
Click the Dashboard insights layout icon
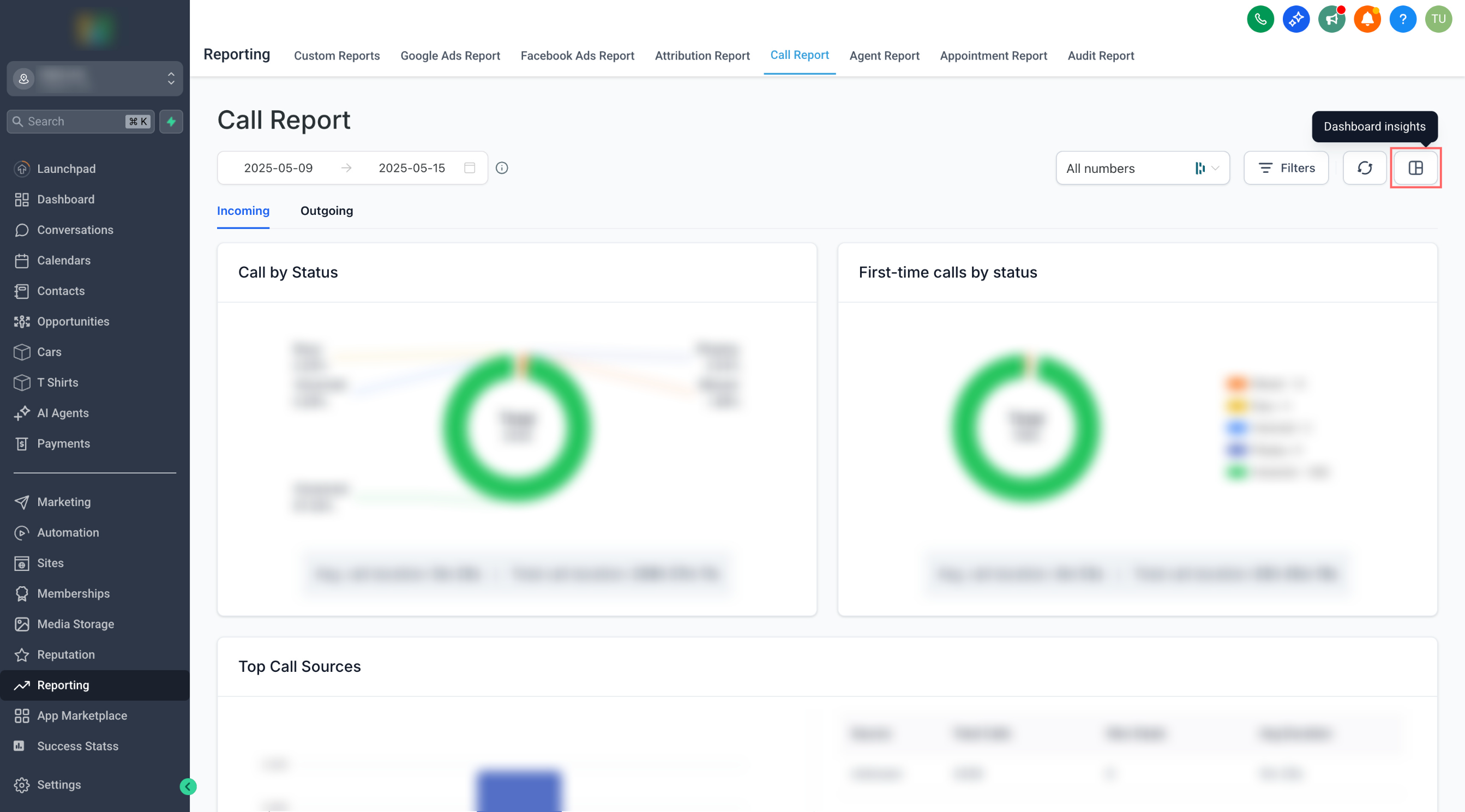(1415, 168)
